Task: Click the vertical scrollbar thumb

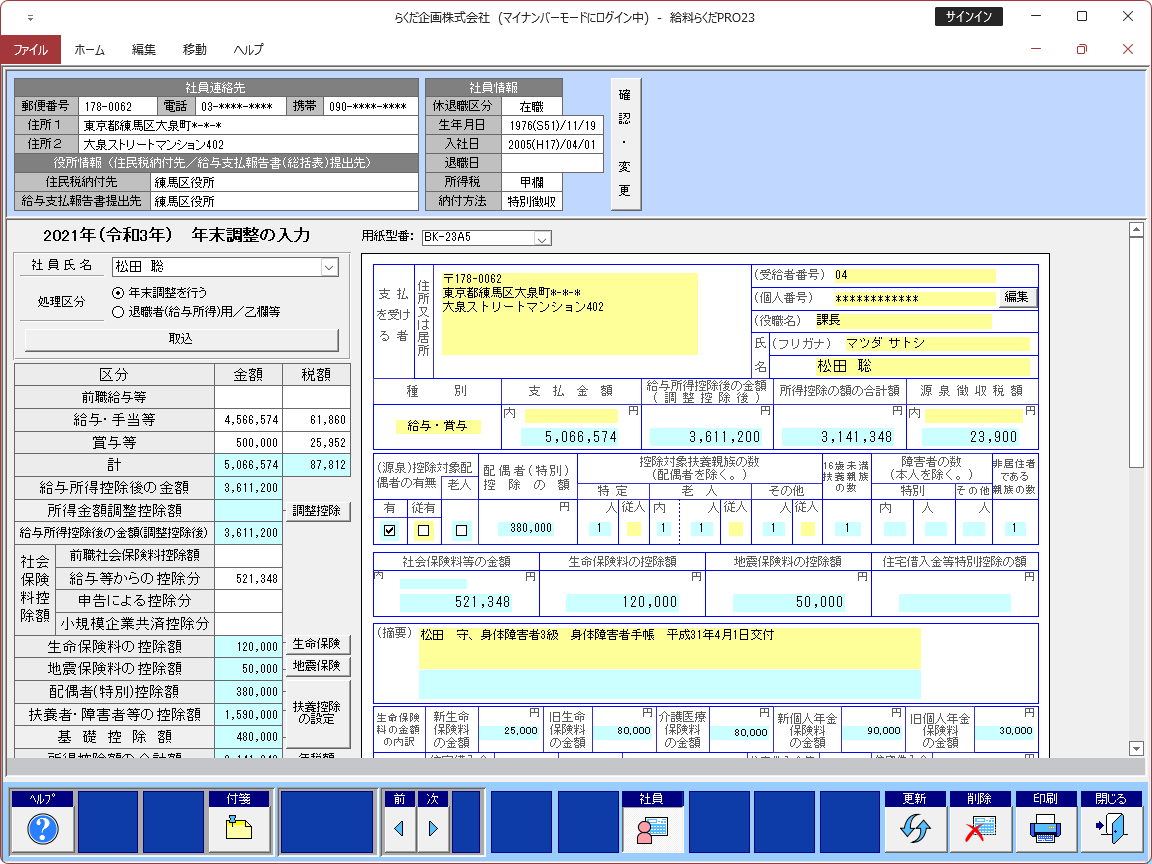Action: (1136, 353)
